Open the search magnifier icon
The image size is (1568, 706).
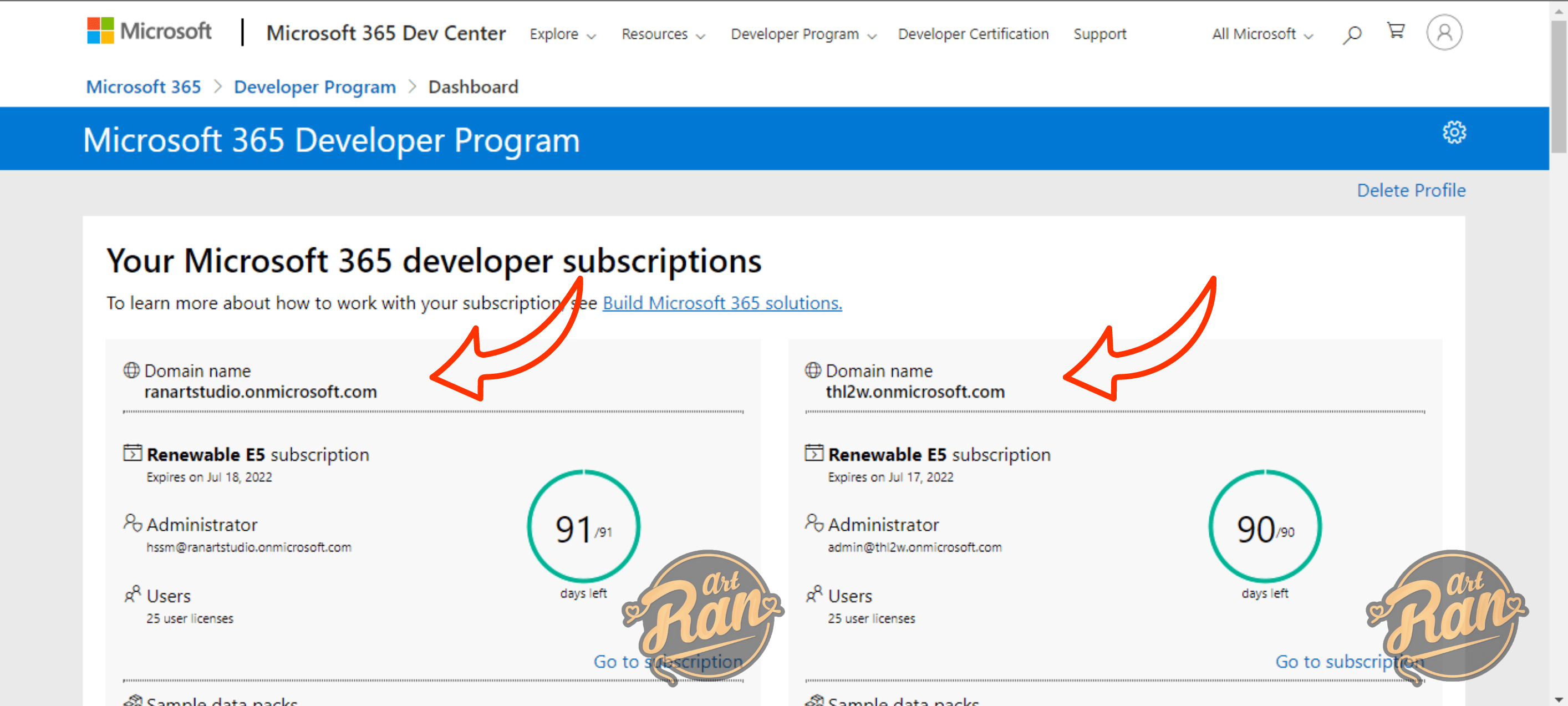1352,34
